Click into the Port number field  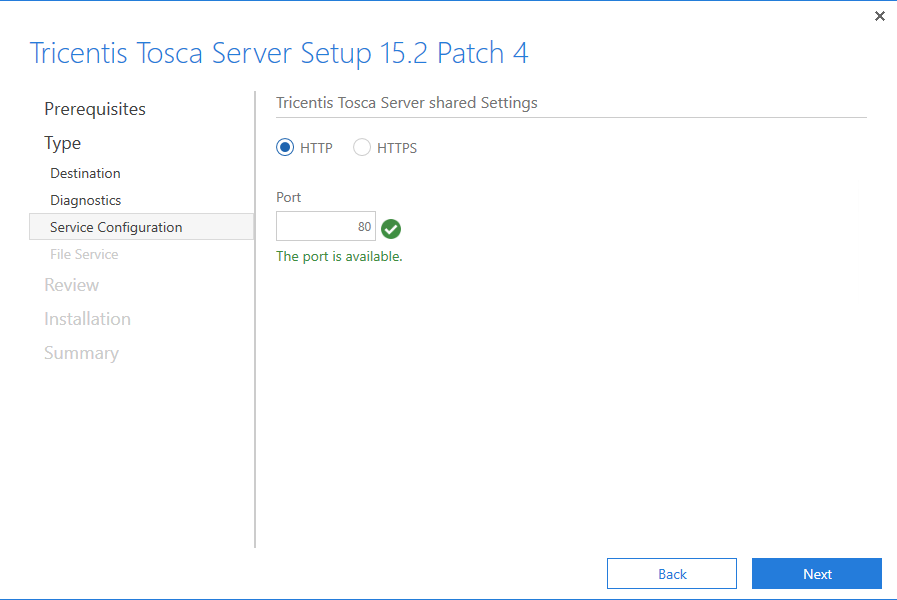pos(326,227)
